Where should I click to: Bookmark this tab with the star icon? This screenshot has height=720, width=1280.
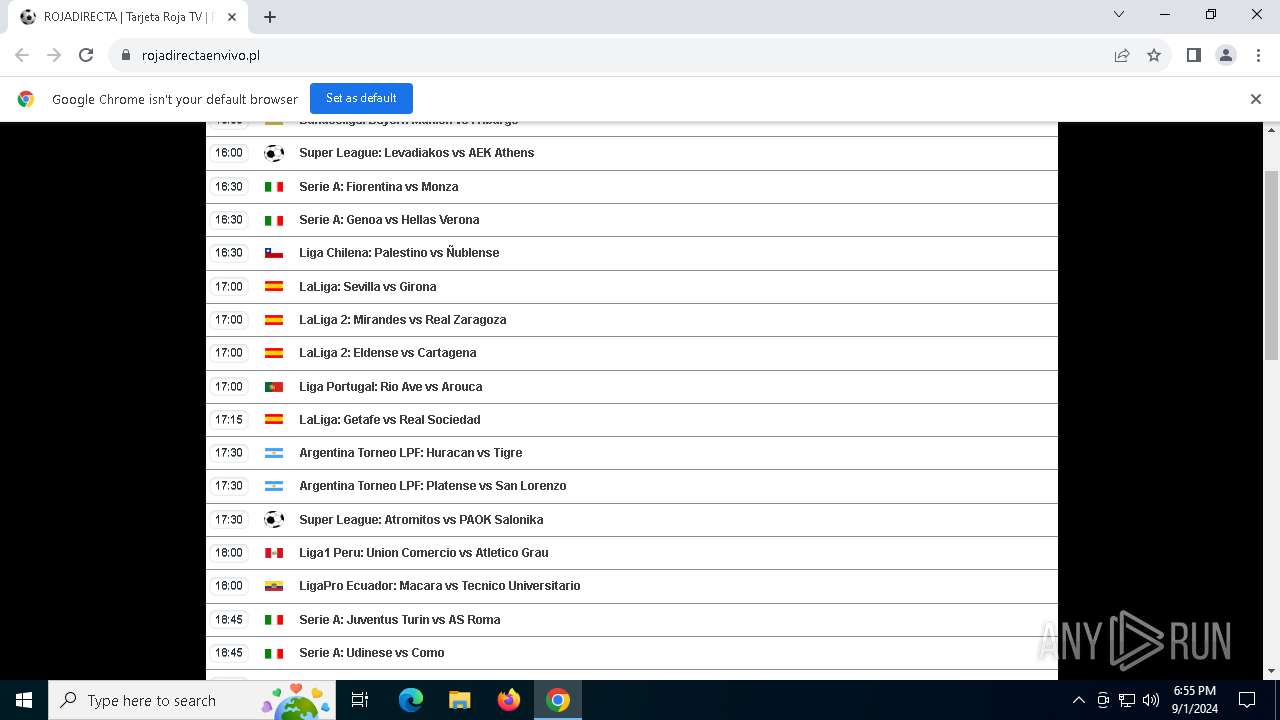coord(1154,55)
